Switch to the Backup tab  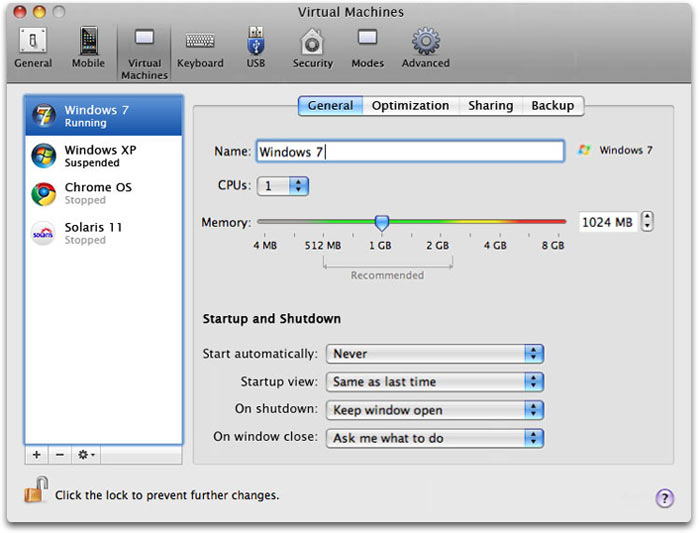[552, 106]
